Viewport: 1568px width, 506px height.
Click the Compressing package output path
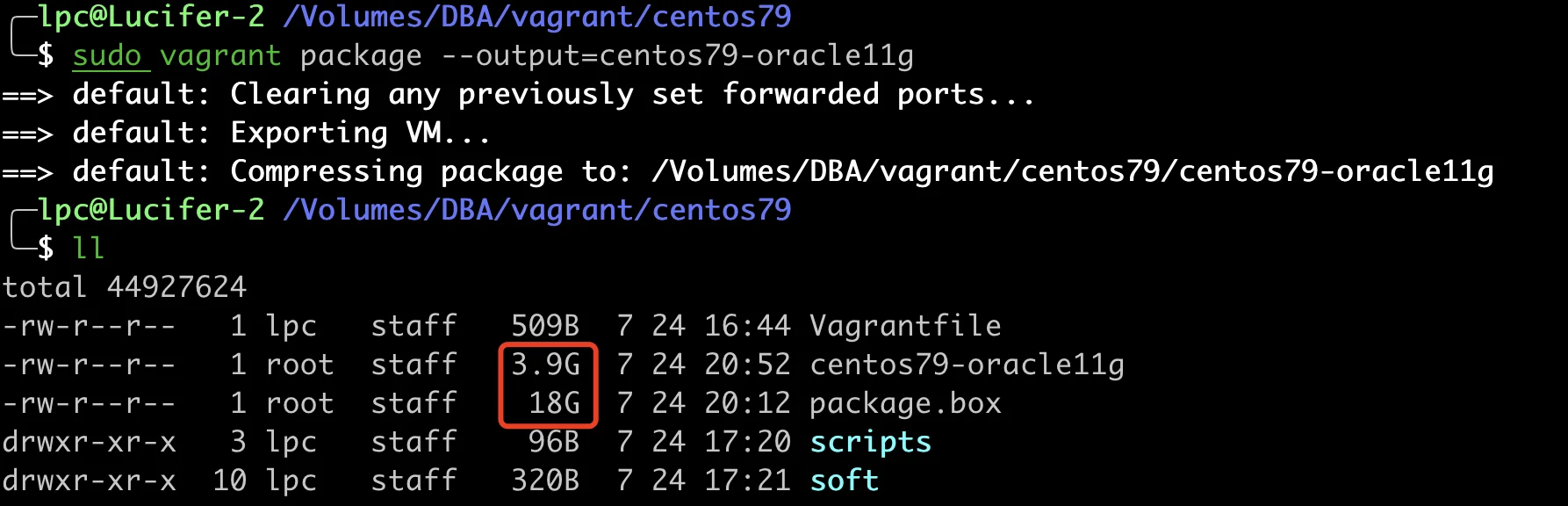pyautogui.click(x=1072, y=171)
